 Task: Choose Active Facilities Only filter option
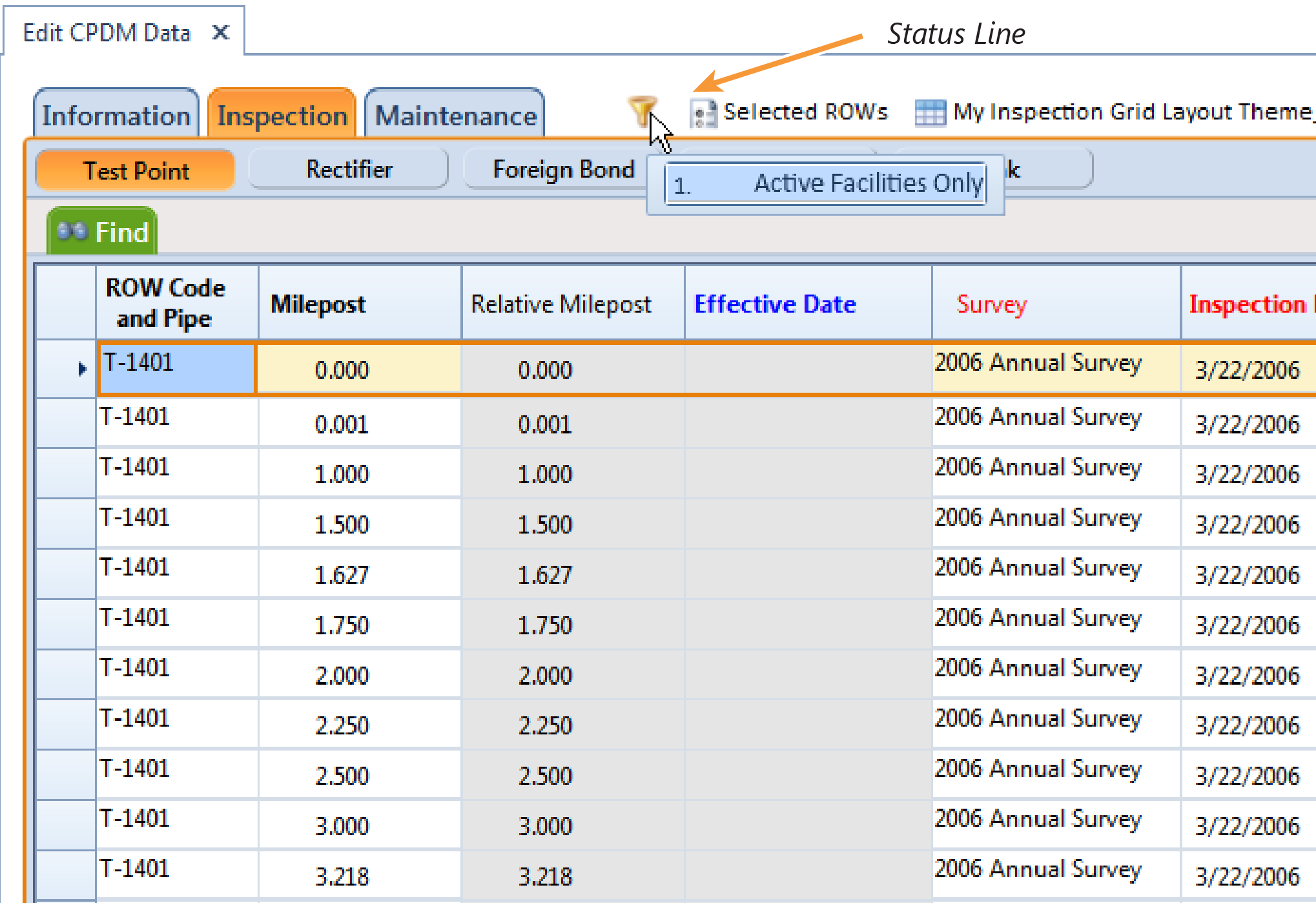tap(825, 183)
